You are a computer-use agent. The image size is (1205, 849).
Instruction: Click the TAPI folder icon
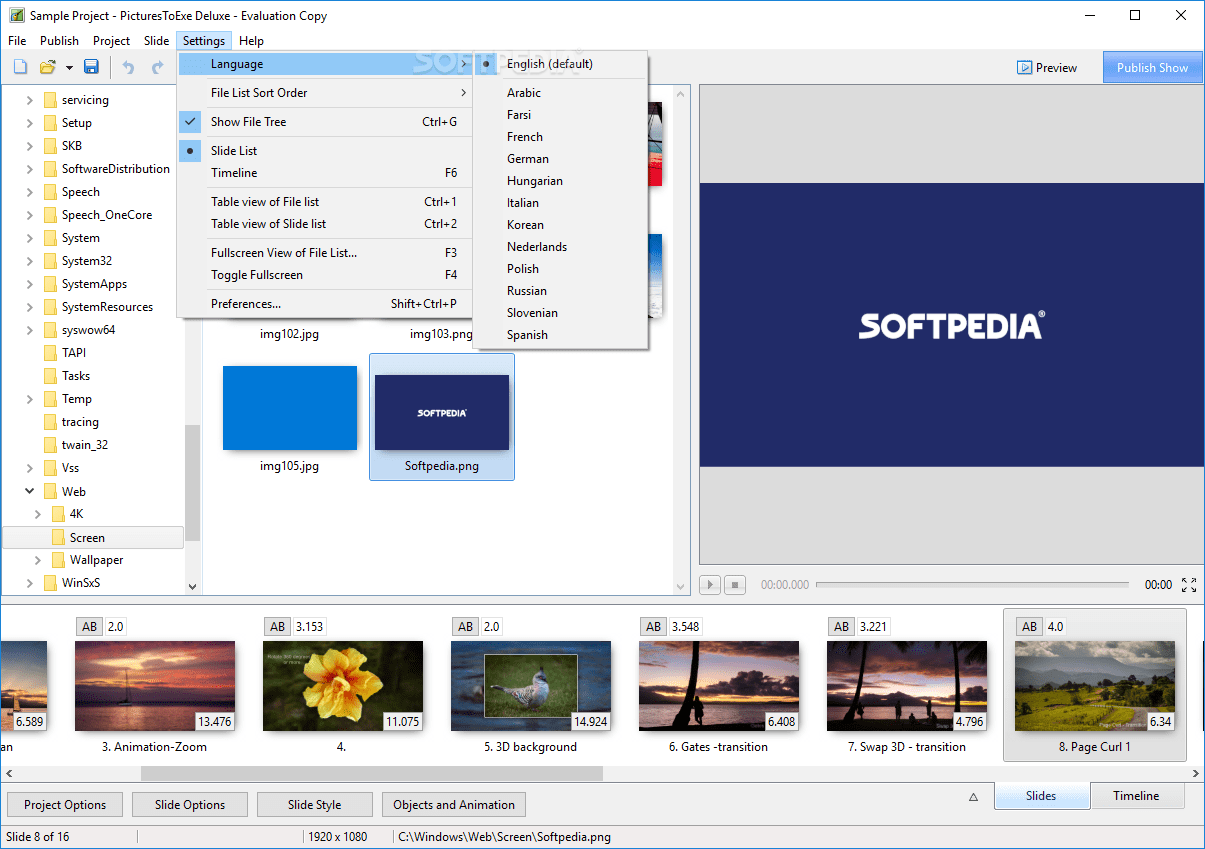pos(50,353)
